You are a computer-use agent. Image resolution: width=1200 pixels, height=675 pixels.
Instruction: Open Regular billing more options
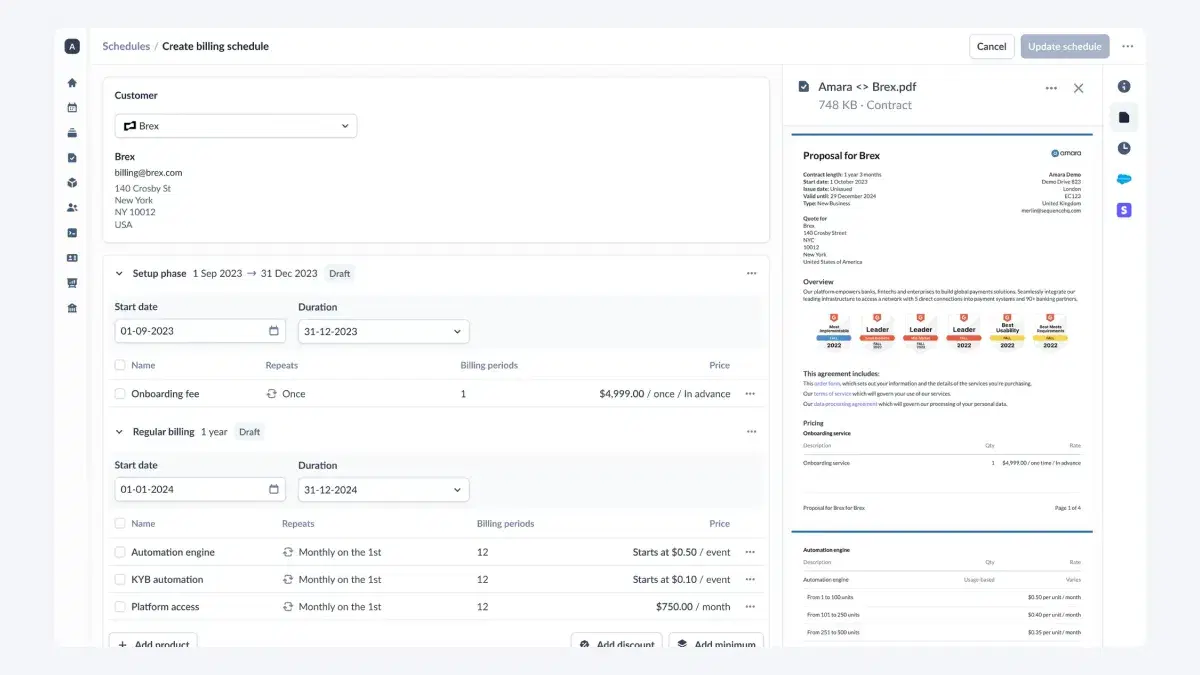751,432
